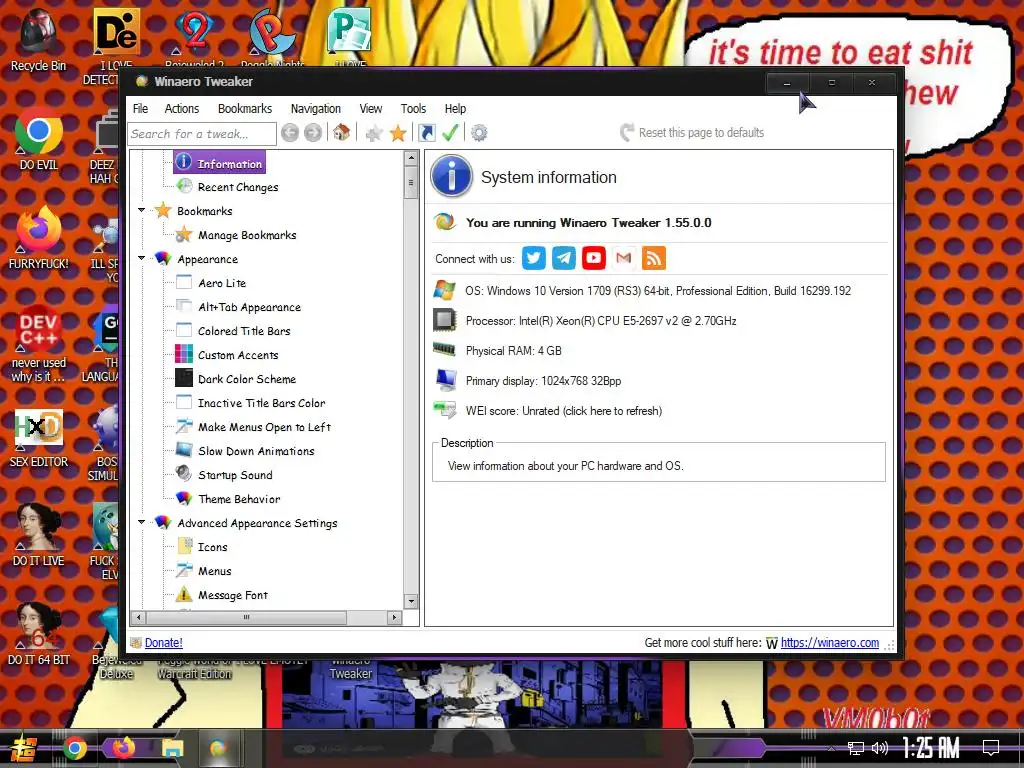Click the Windows logo beside OS version

(x=445, y=290)
